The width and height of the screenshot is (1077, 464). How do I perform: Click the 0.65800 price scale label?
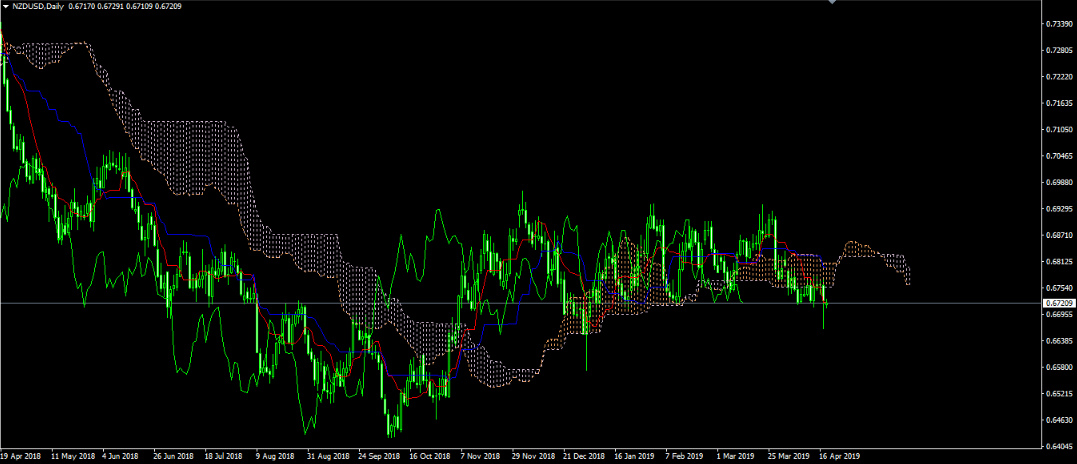(1057, 367)
